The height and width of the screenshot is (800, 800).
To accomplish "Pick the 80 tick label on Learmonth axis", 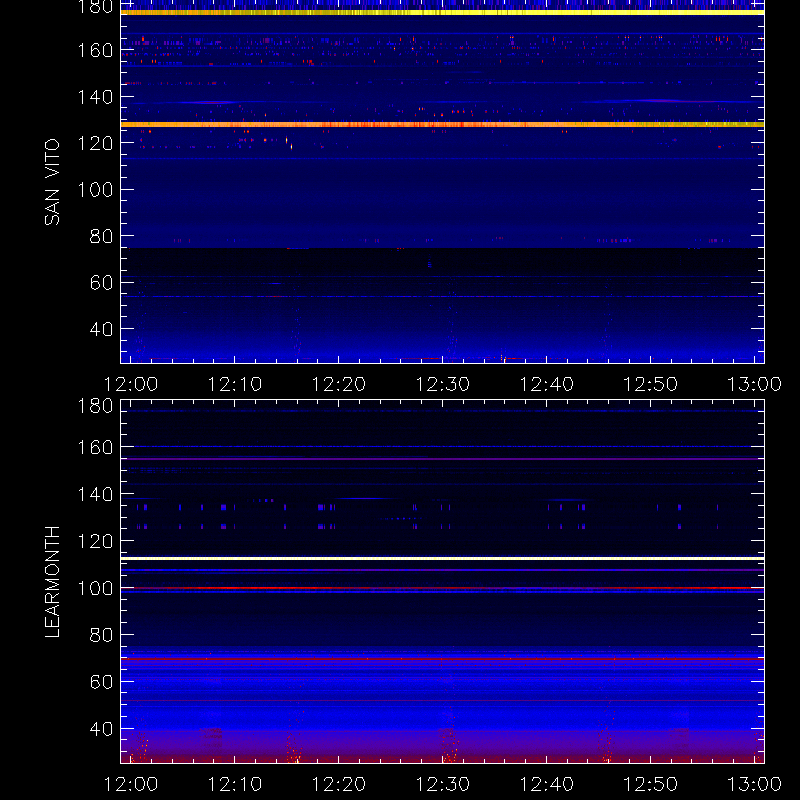I will pos(101,635).
